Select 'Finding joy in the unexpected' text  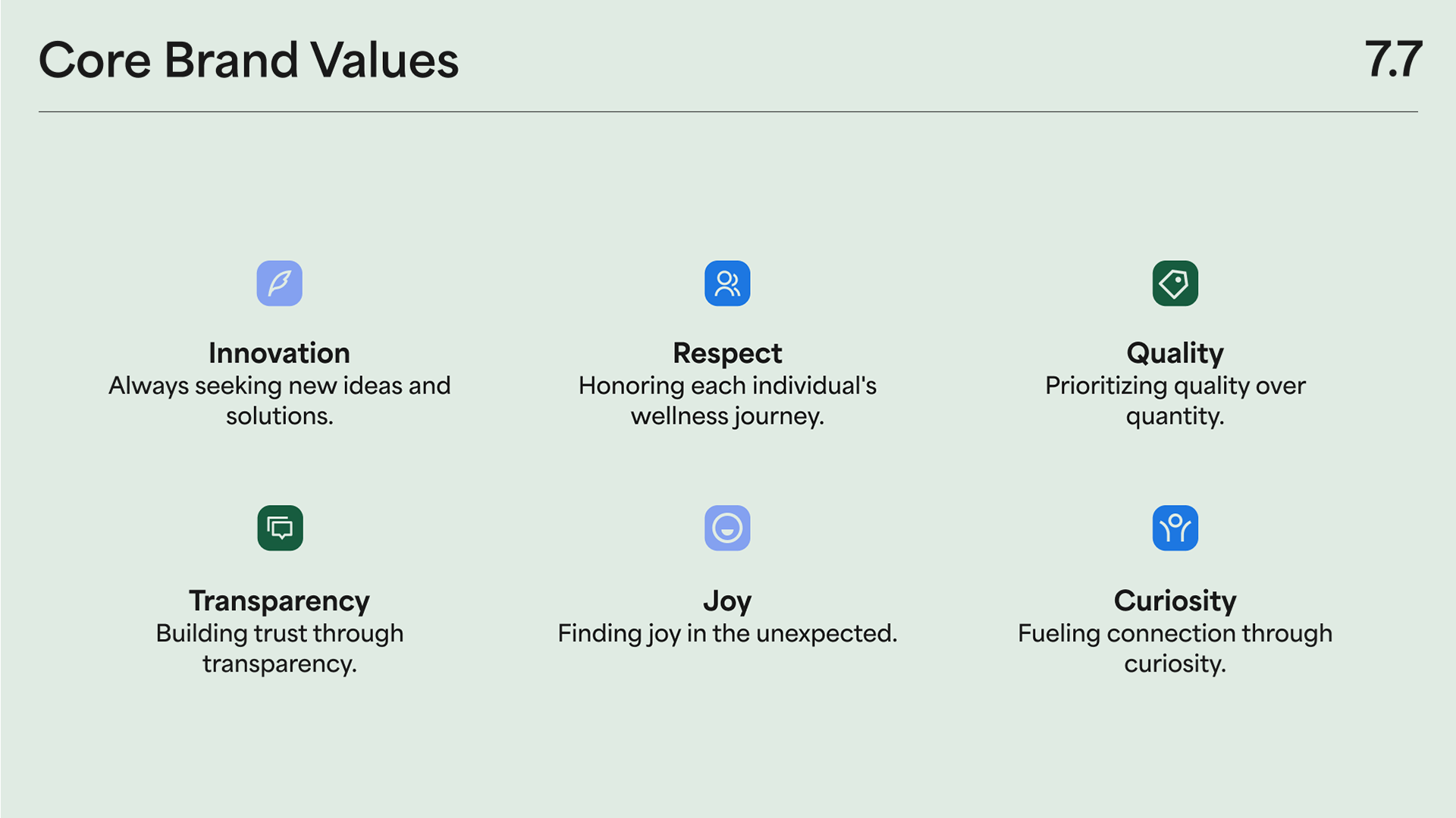point(727,634)
